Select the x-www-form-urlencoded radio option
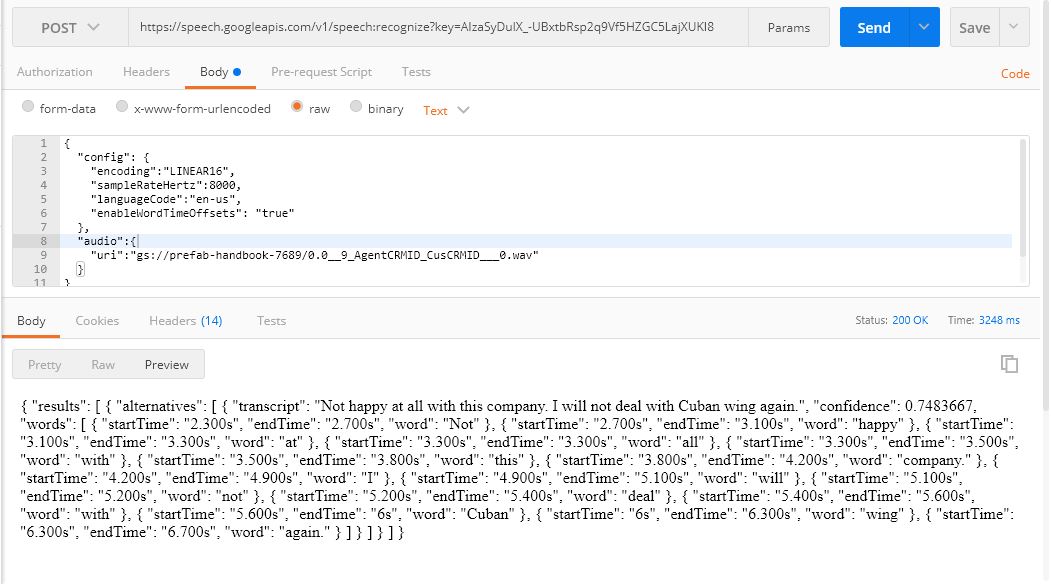 click(121, 107)
